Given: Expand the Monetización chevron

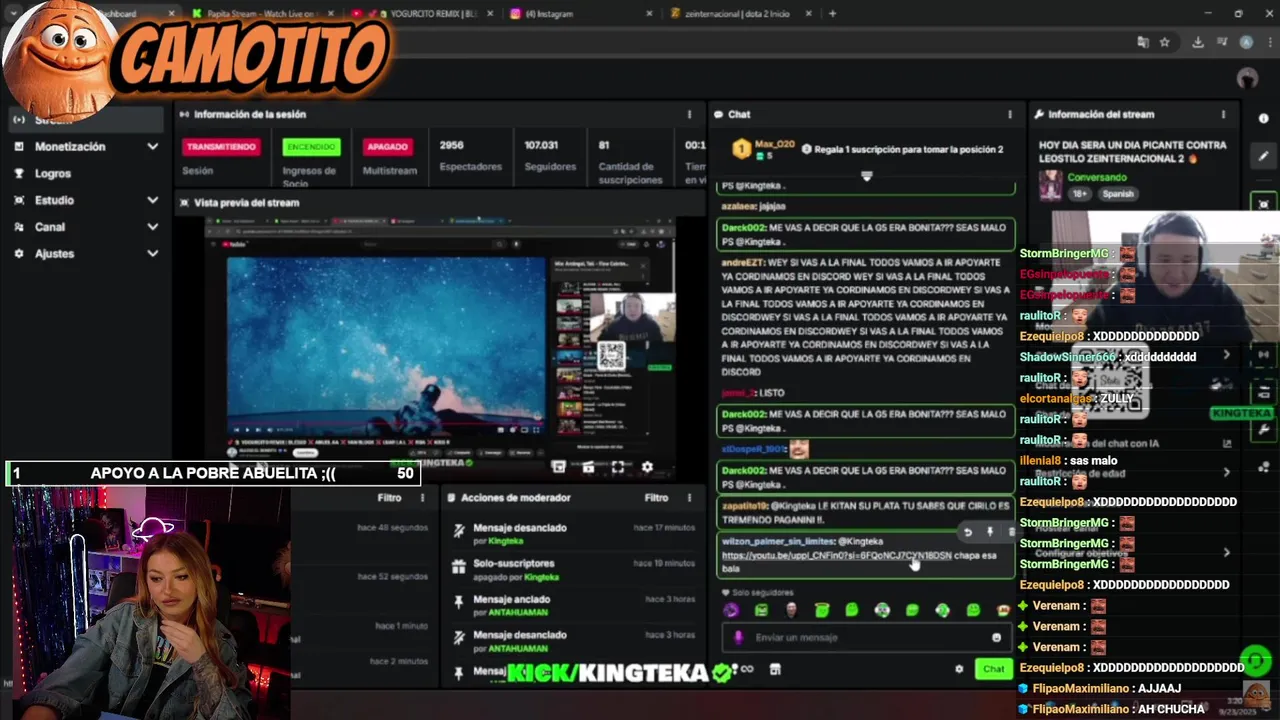Looking at the screenshot, I should click(152, 146).
